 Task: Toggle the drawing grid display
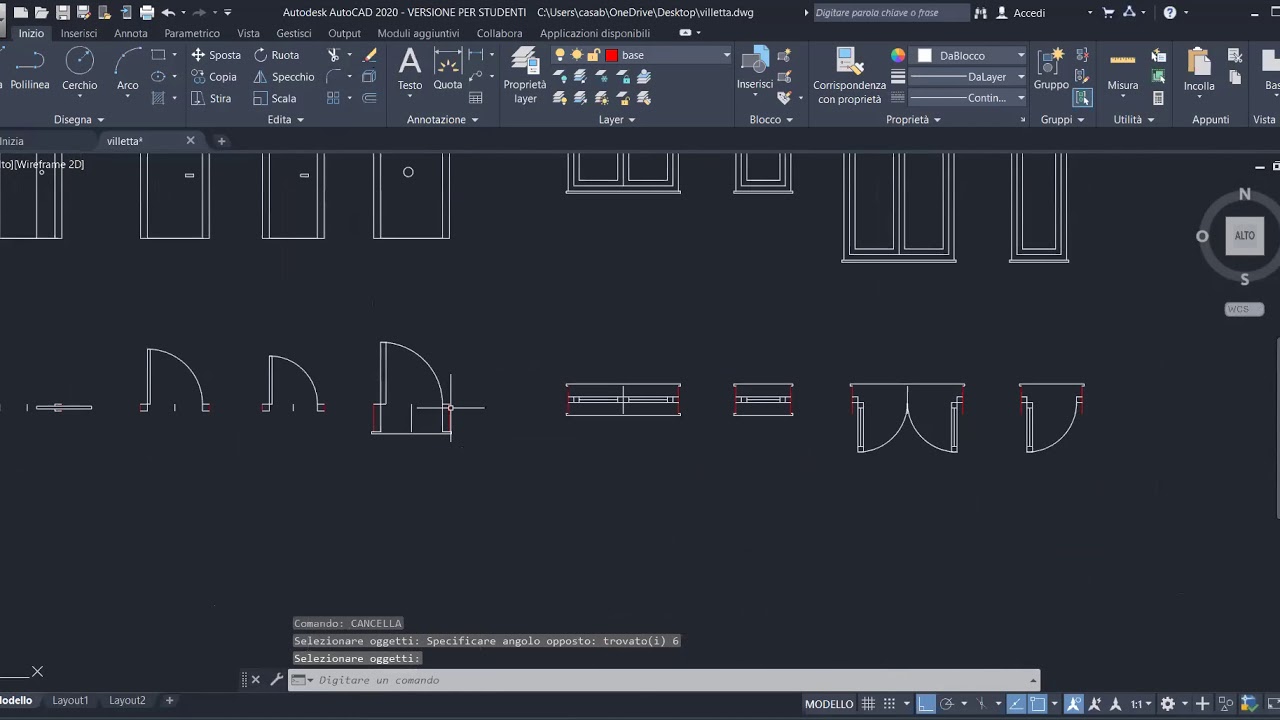[x=868, y=704]
